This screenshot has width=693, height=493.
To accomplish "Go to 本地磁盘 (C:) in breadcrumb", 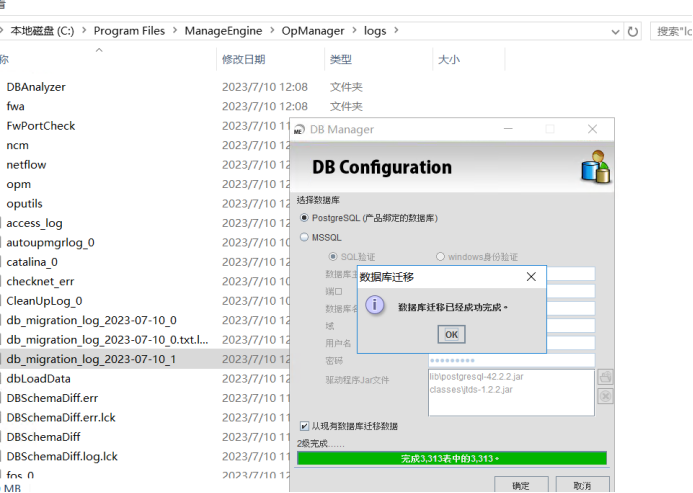I will 42,31.
